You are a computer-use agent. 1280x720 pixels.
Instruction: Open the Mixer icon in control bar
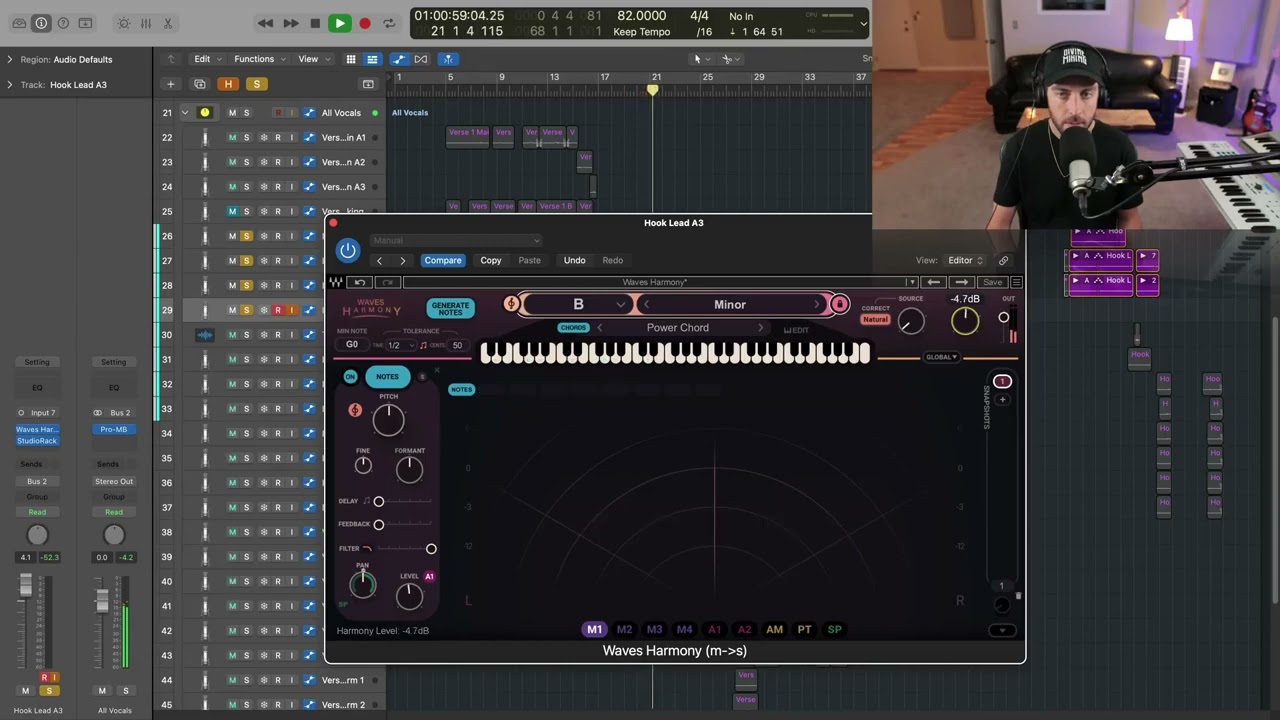146,23
